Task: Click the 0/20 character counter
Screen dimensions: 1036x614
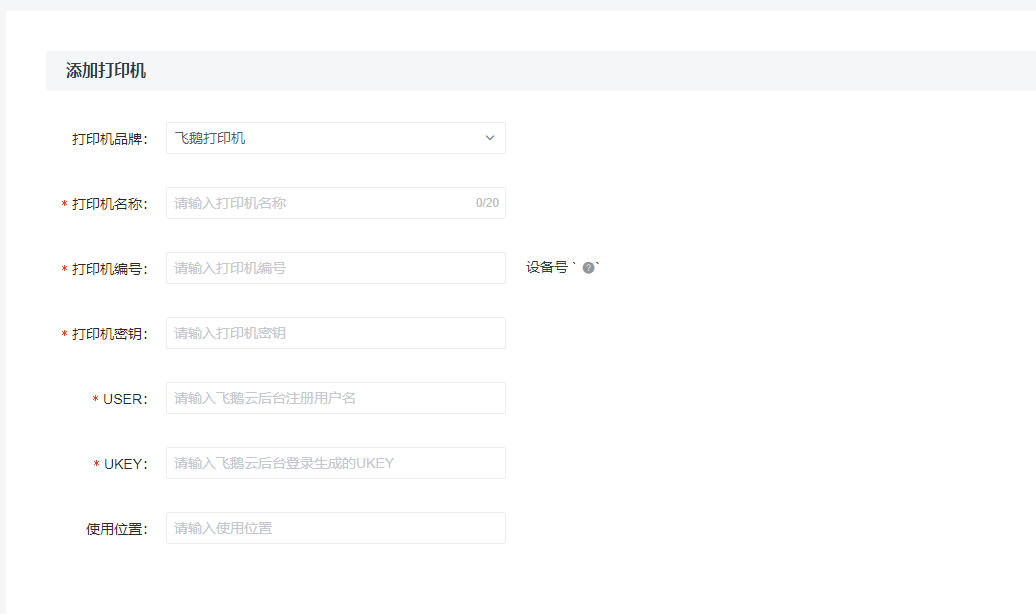Action: [487, 203]
